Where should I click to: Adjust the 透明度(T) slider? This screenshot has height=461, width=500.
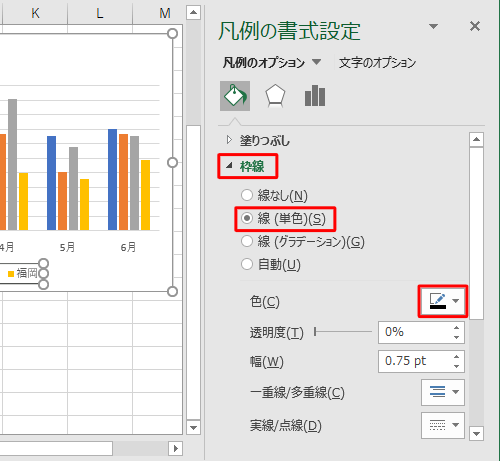click(343, 332)
